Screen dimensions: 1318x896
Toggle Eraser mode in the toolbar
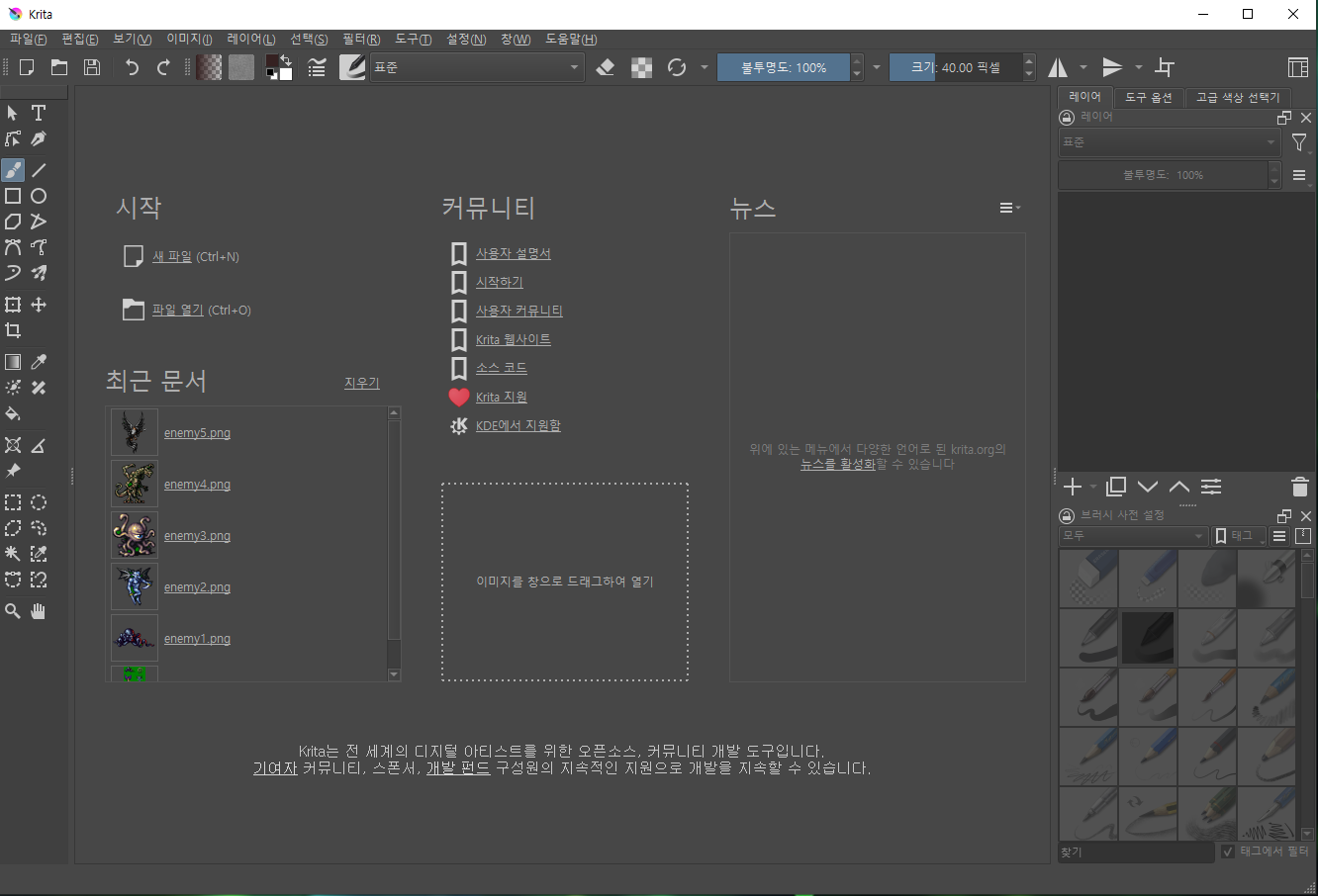tap(606, 67)
